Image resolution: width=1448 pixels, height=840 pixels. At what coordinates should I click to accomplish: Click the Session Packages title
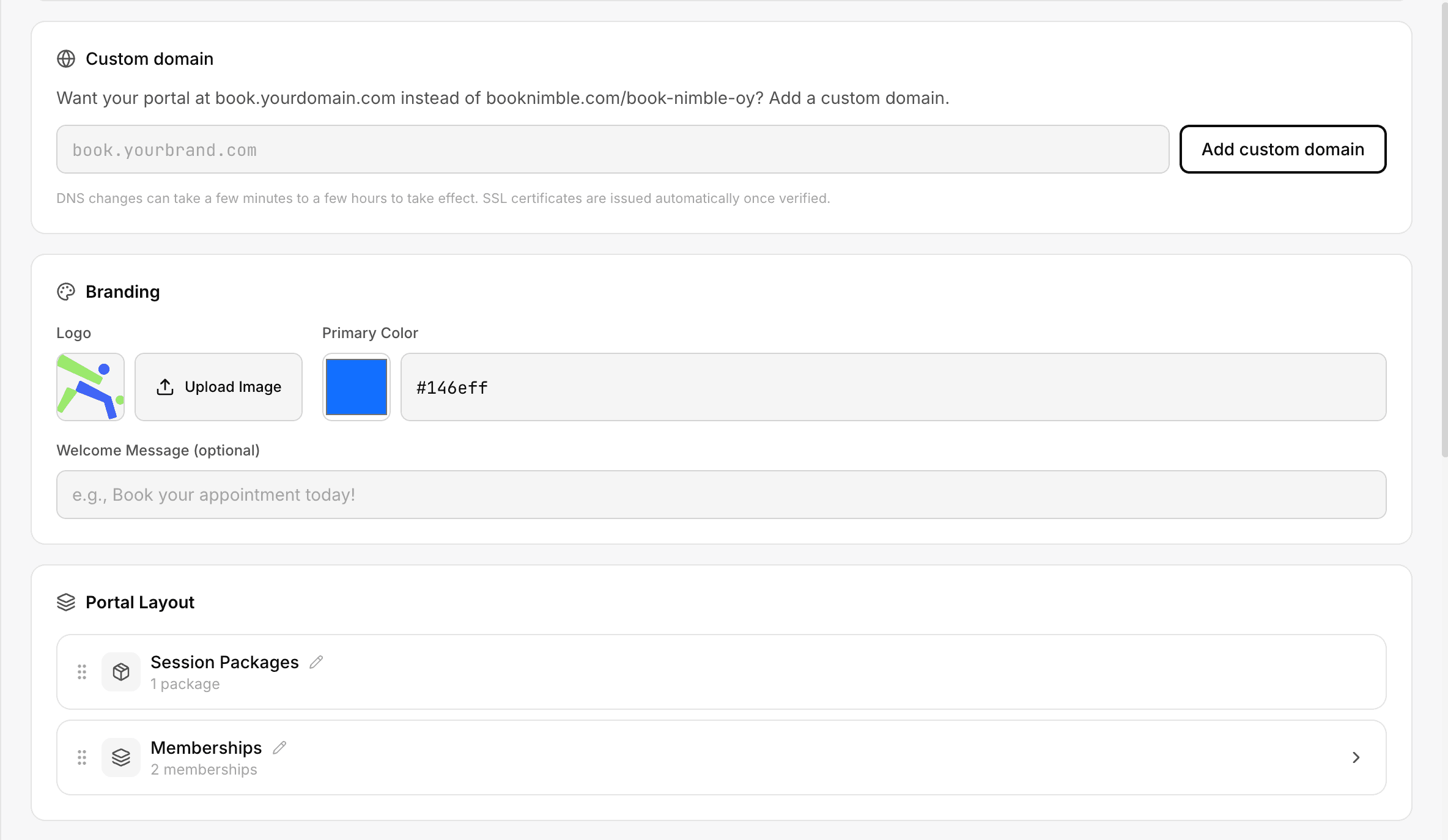(224, 662)
